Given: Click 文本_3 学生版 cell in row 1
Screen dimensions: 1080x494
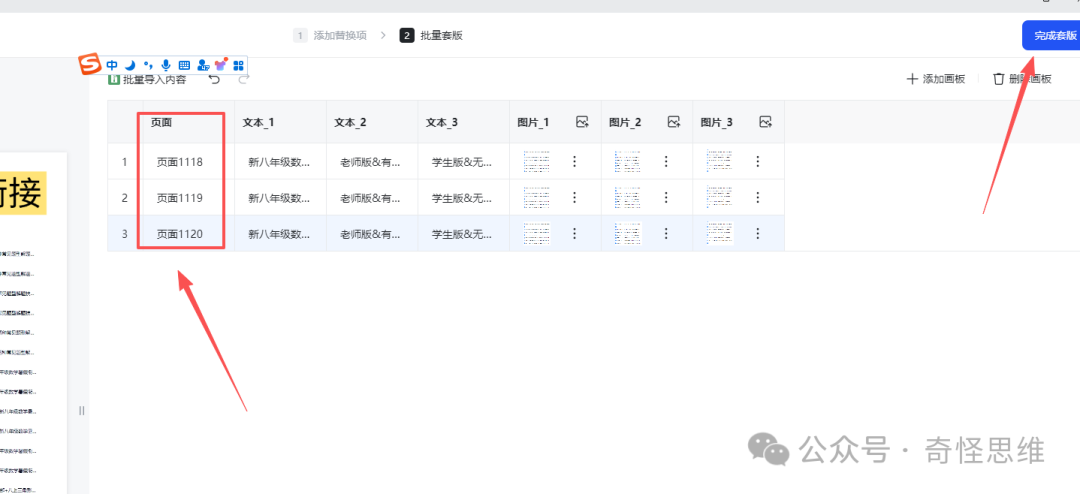Looking at the screenshot, I should [x=463, y=162].
